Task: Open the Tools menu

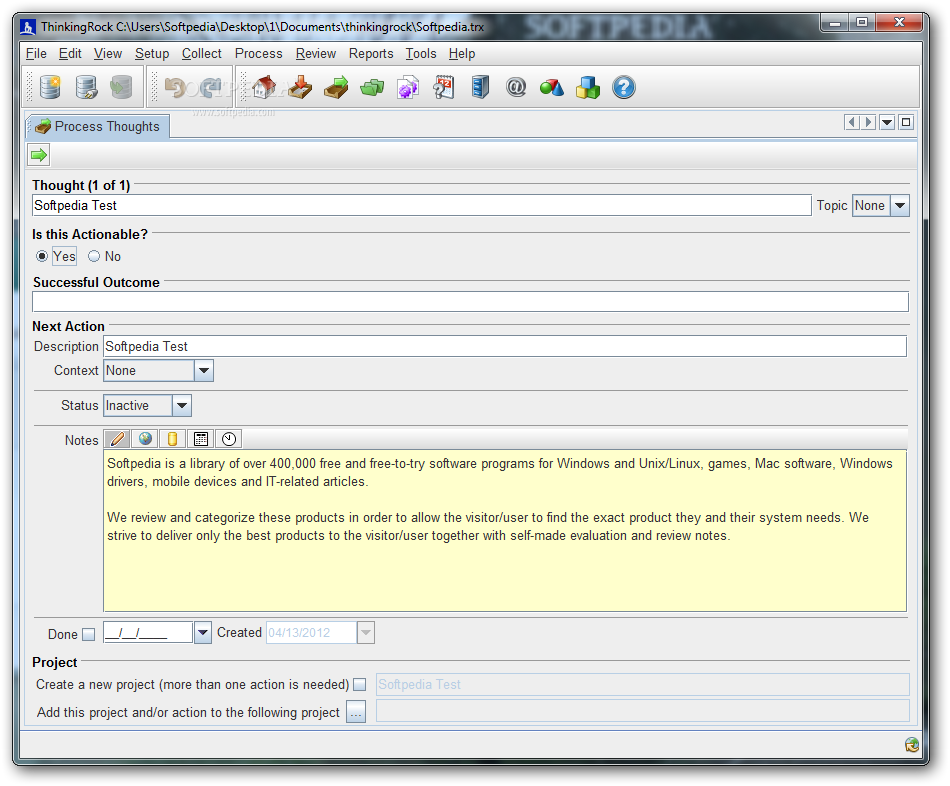Action: [x=421, y=53]
